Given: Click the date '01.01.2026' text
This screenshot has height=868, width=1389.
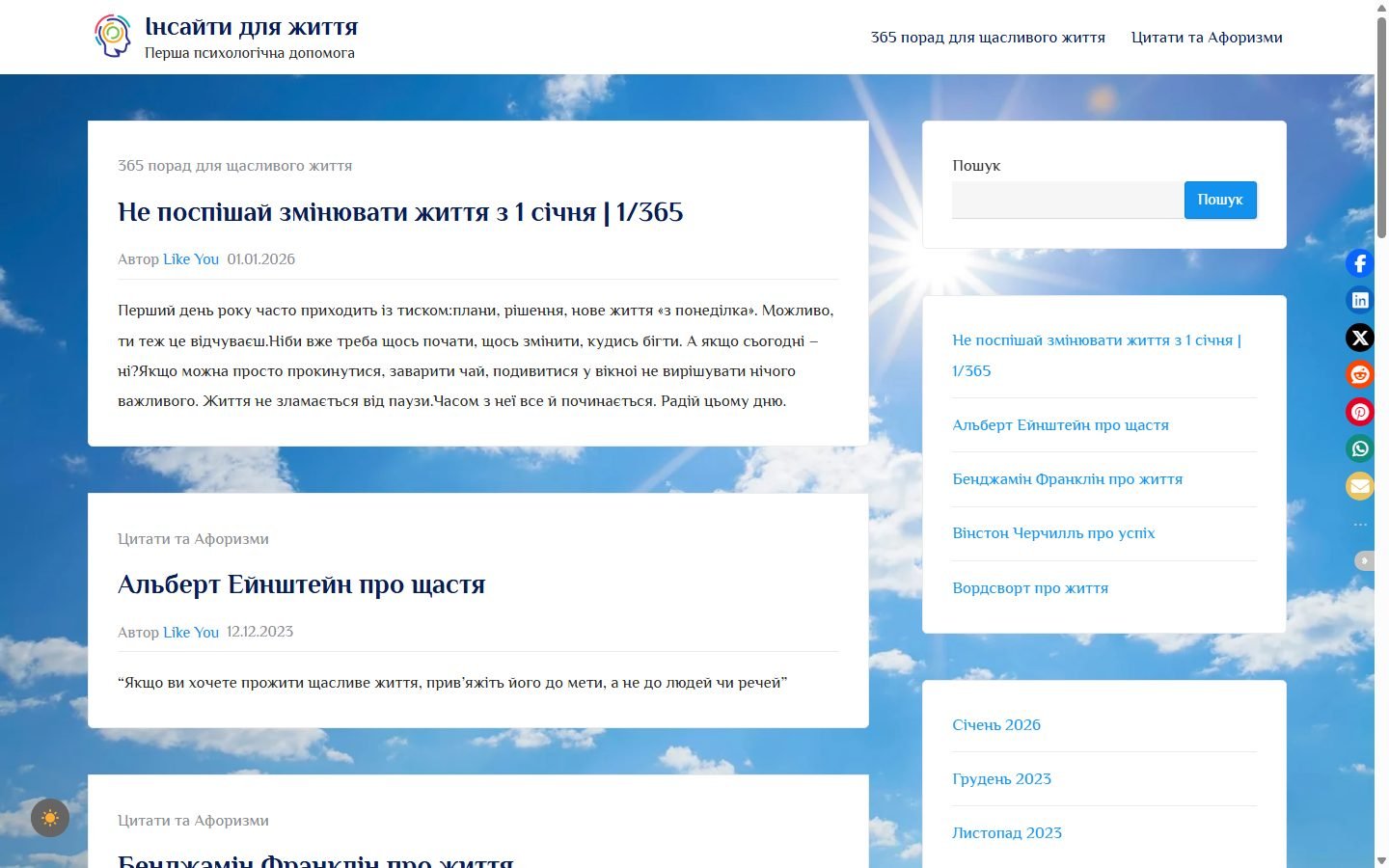Looking at the screenshot, I should coord(261,259).
